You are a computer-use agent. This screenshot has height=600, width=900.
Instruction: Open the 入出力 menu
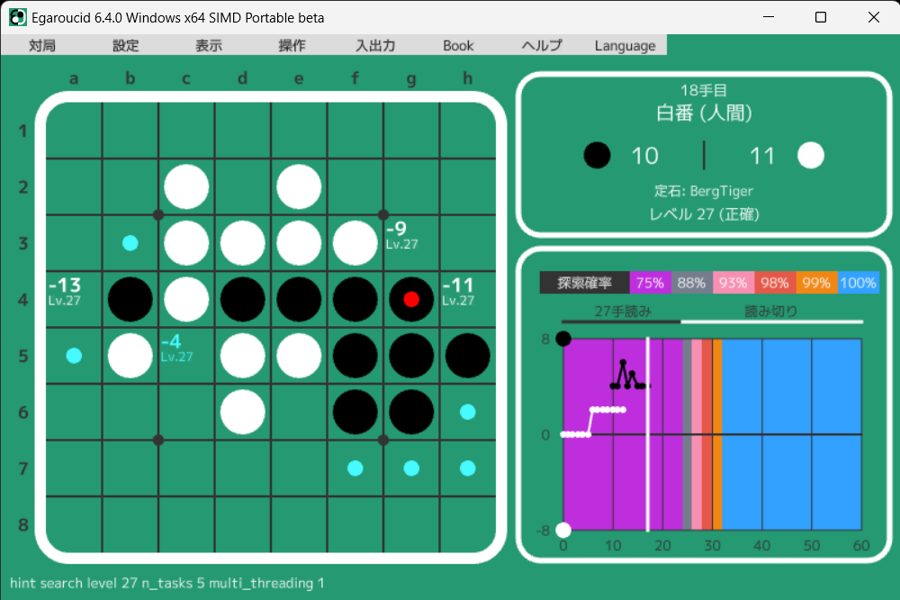click(x=376, y=45)
